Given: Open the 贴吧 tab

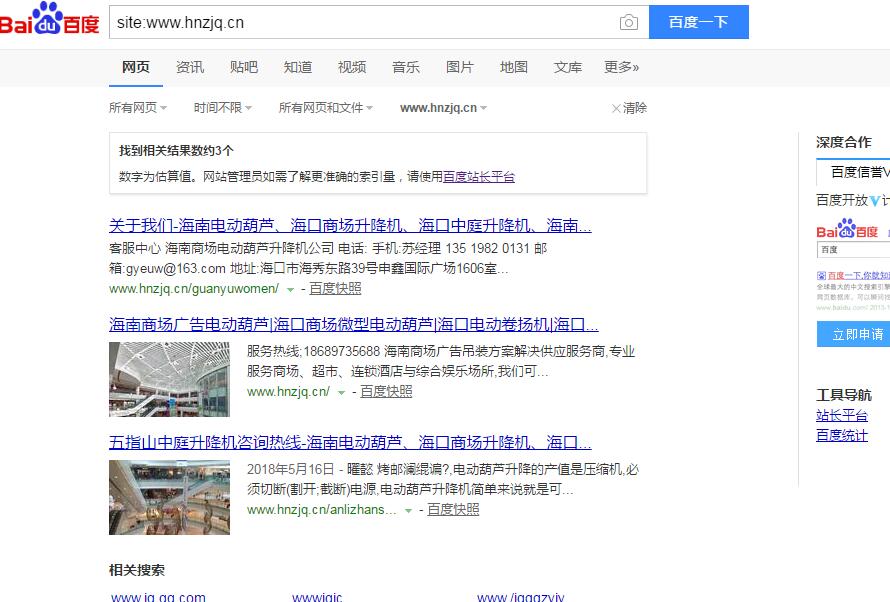Looking at the screenshot, I should pos(244,68).
